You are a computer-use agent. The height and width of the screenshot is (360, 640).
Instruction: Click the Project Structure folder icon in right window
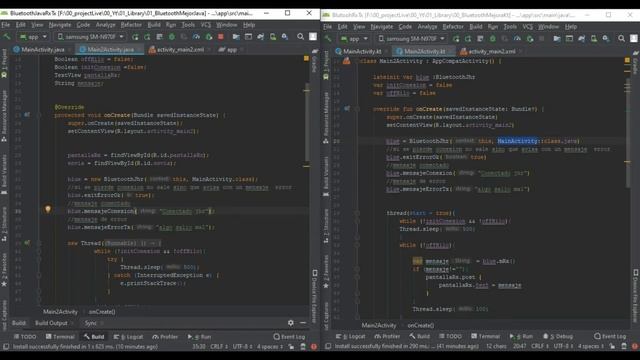557,38
